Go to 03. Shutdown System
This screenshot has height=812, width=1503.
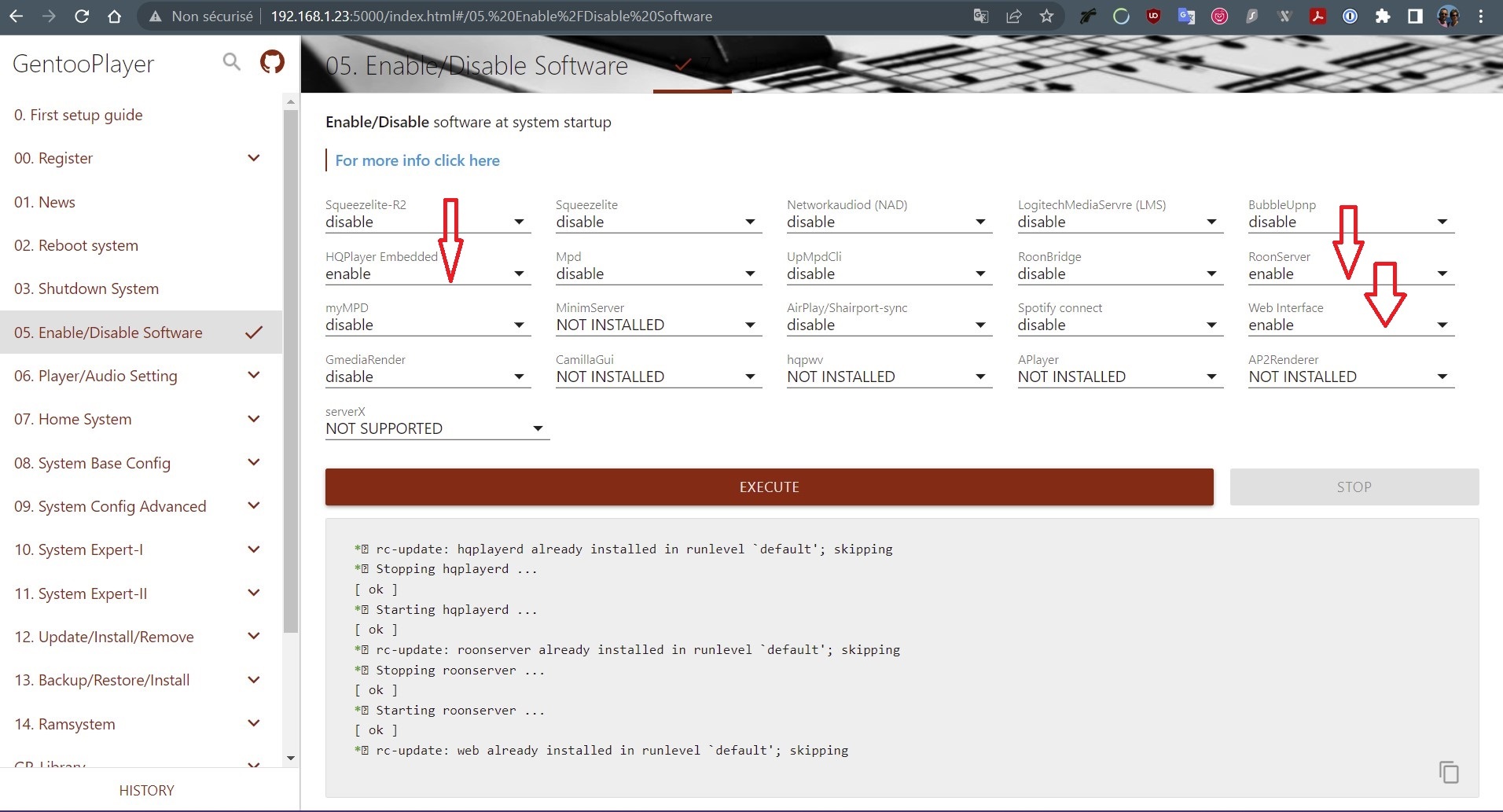[141, 288]
